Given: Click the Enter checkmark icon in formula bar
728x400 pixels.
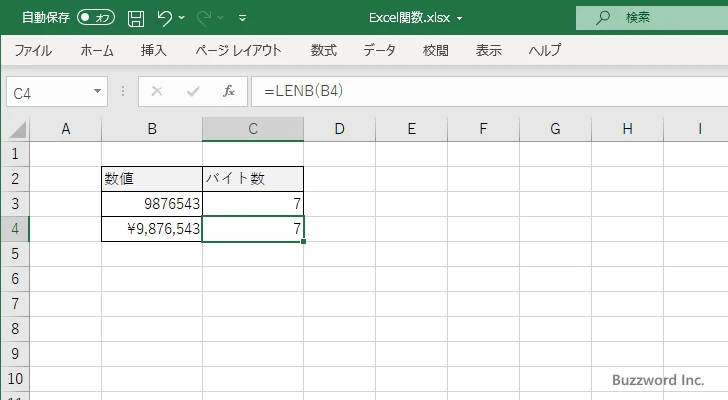Looking at the screenshot, I should (193, 91).
